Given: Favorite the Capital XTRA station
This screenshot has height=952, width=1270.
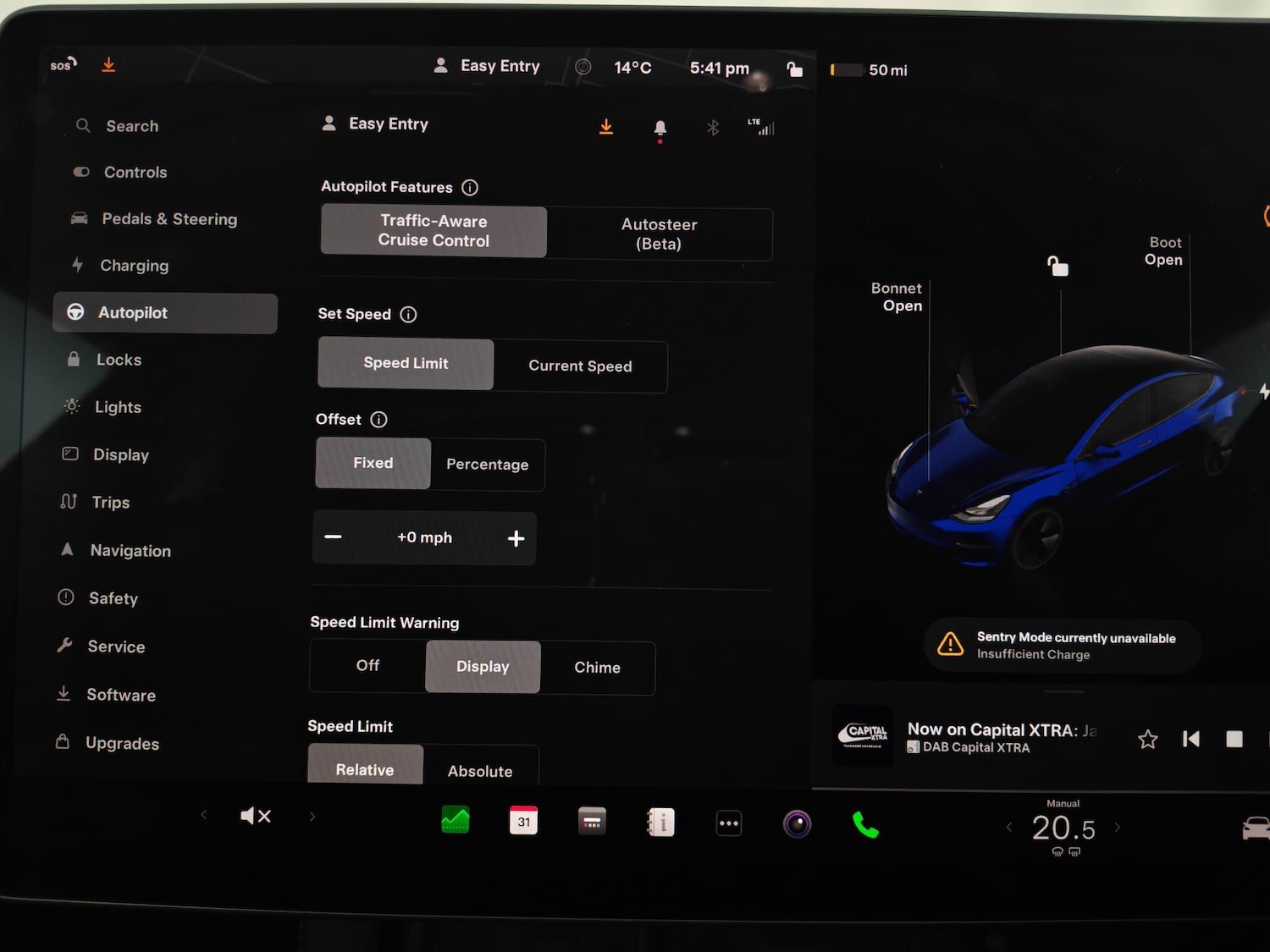Looking at the screenshot, I should (x=1148, y=738).
